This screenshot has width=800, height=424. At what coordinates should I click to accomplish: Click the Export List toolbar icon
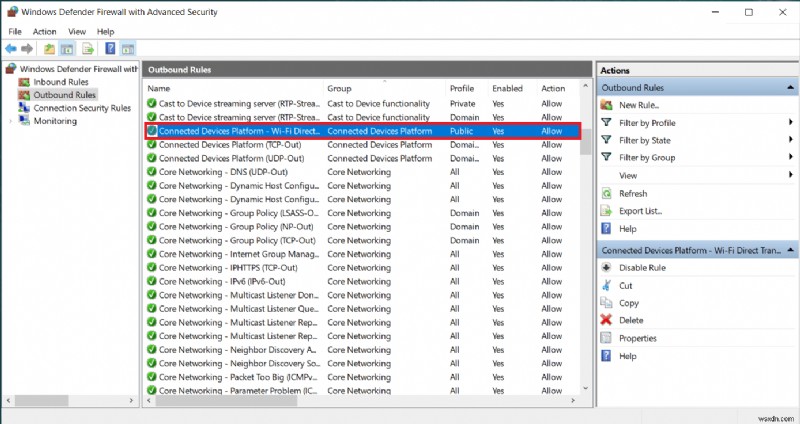click(87, 48)
